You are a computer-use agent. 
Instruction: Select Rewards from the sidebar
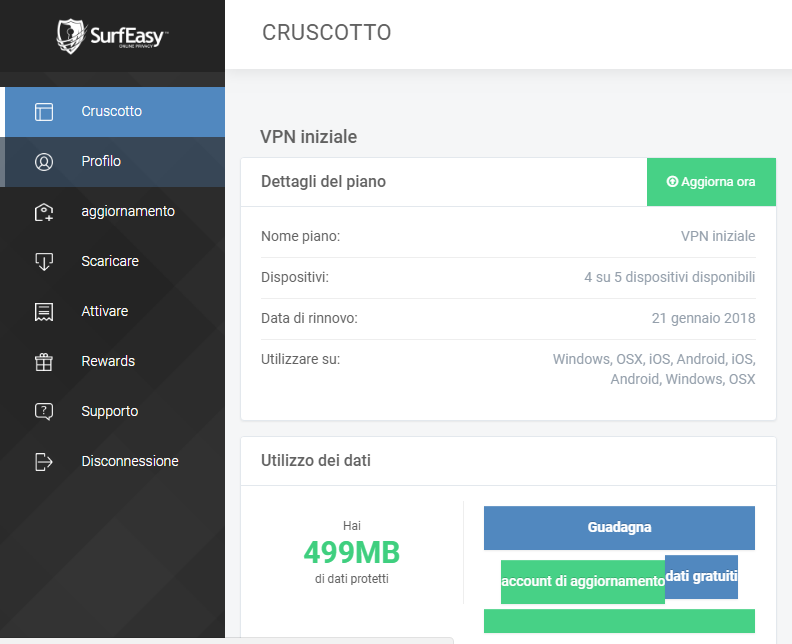point(108,361)
